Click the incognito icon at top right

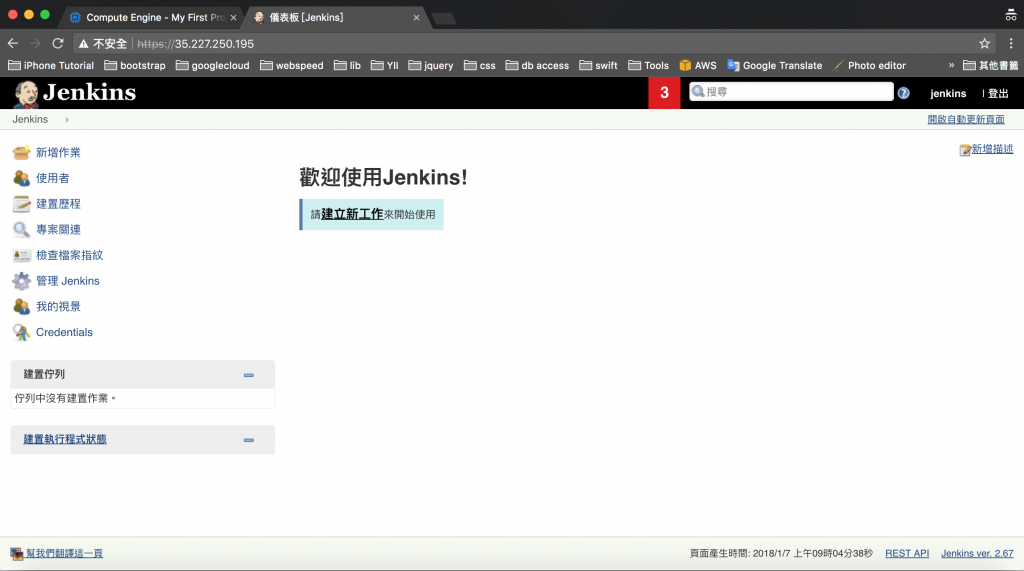[x=1011, y=14]
